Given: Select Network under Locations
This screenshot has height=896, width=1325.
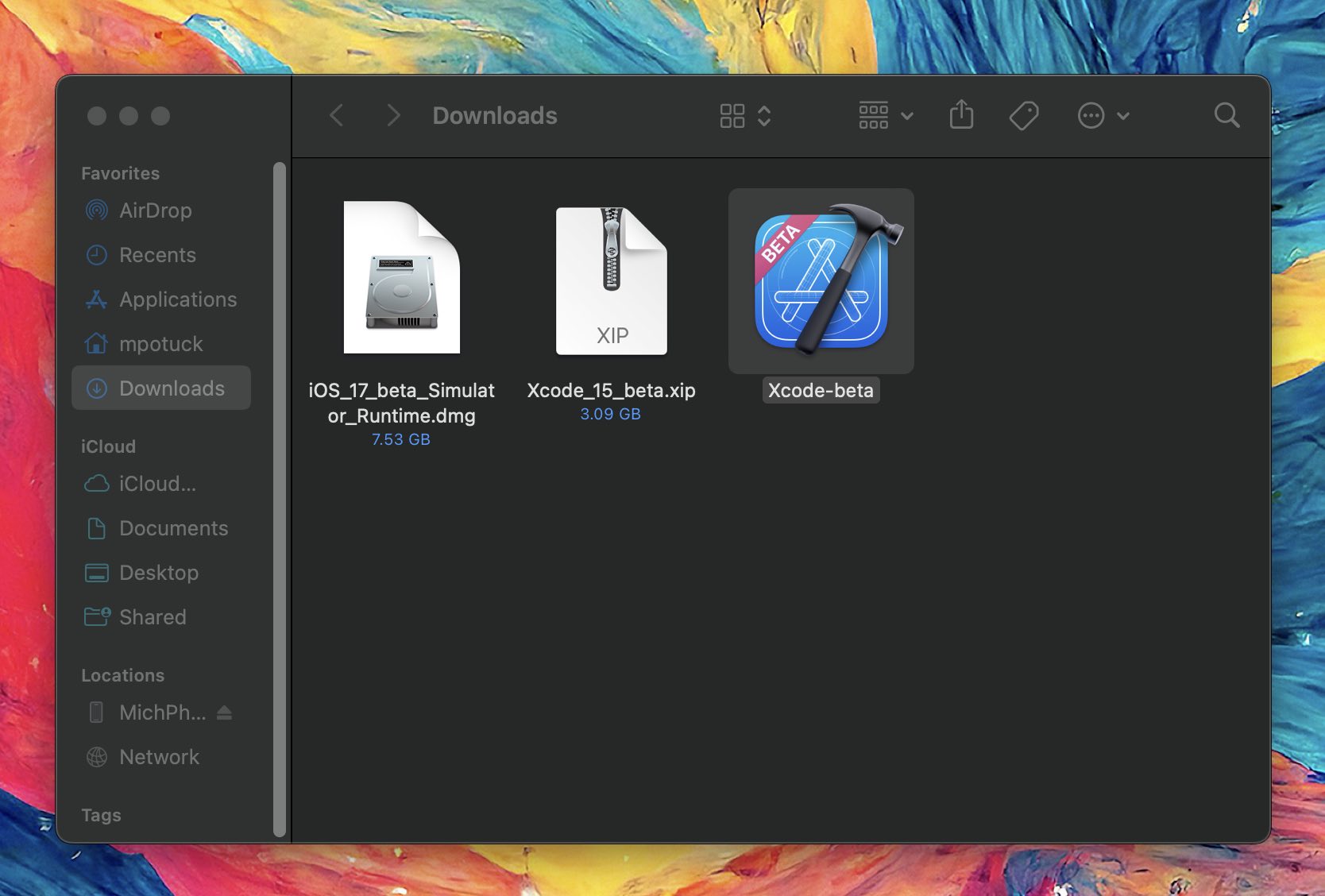Looking at the screenshot, I should click(x=159, y=757).
